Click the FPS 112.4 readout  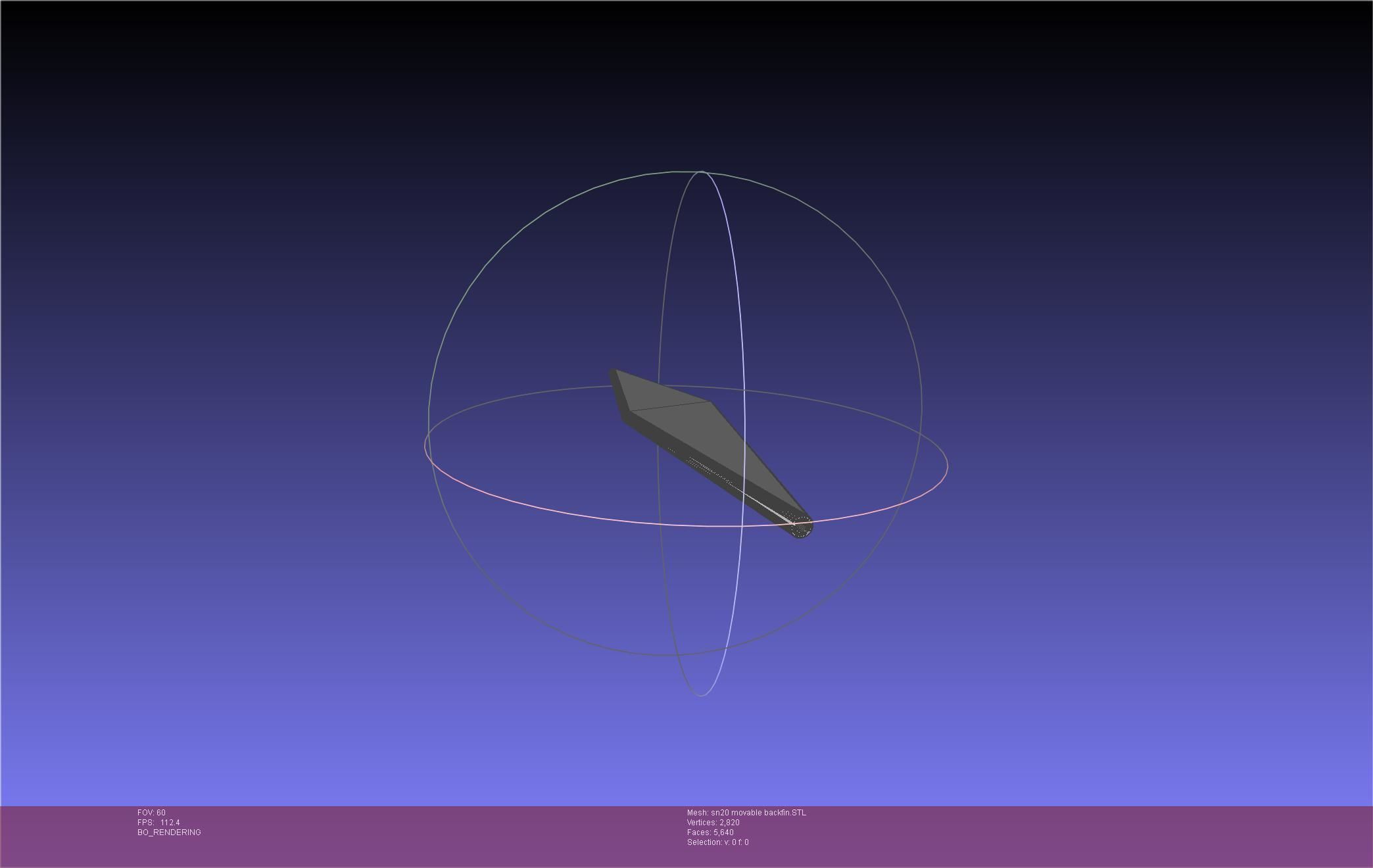tap(158, 823)
